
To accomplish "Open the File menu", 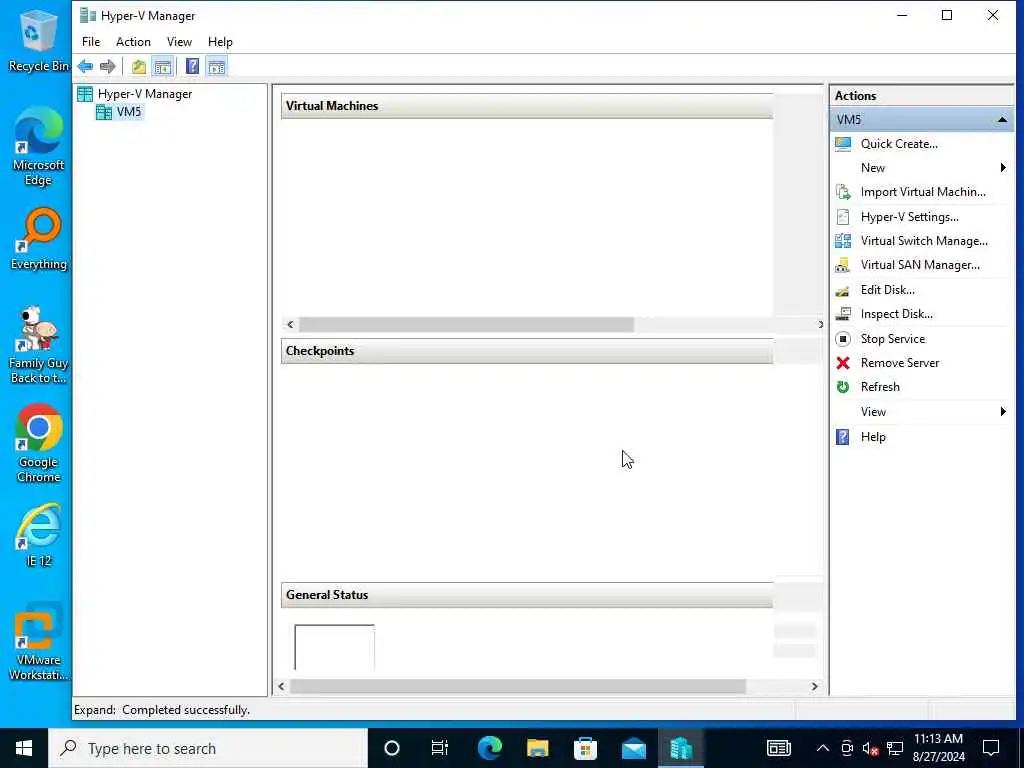I will 91,42.
